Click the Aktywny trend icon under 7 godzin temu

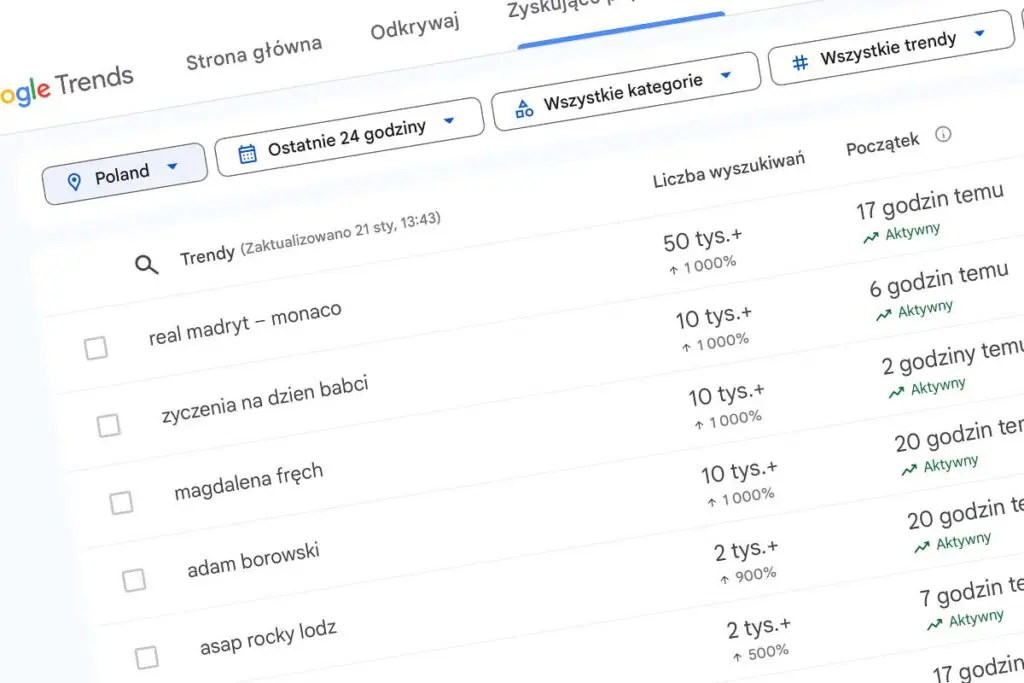click(935, 624)
